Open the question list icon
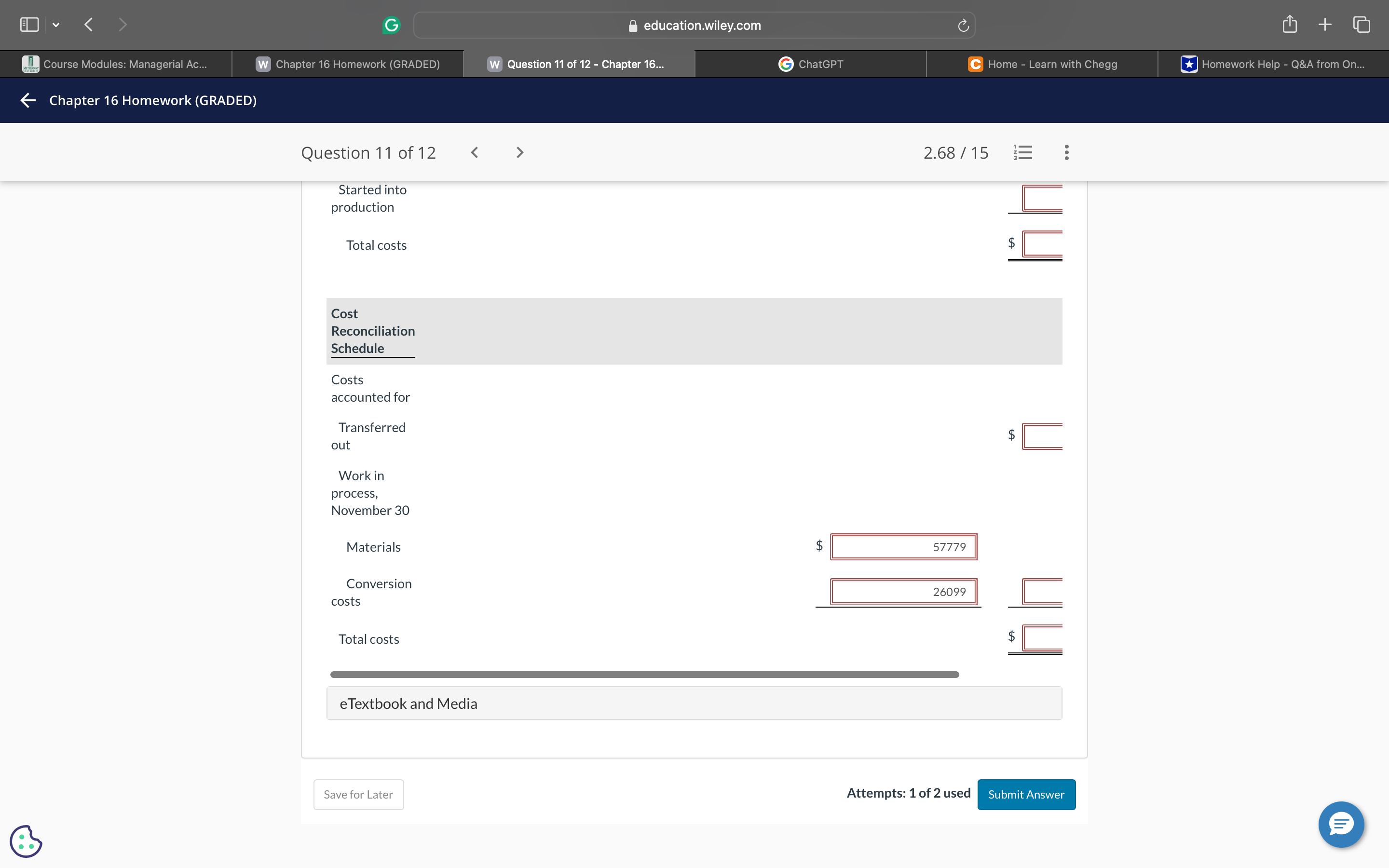This screenshot has width=1389, height=868. point(1023,152)
